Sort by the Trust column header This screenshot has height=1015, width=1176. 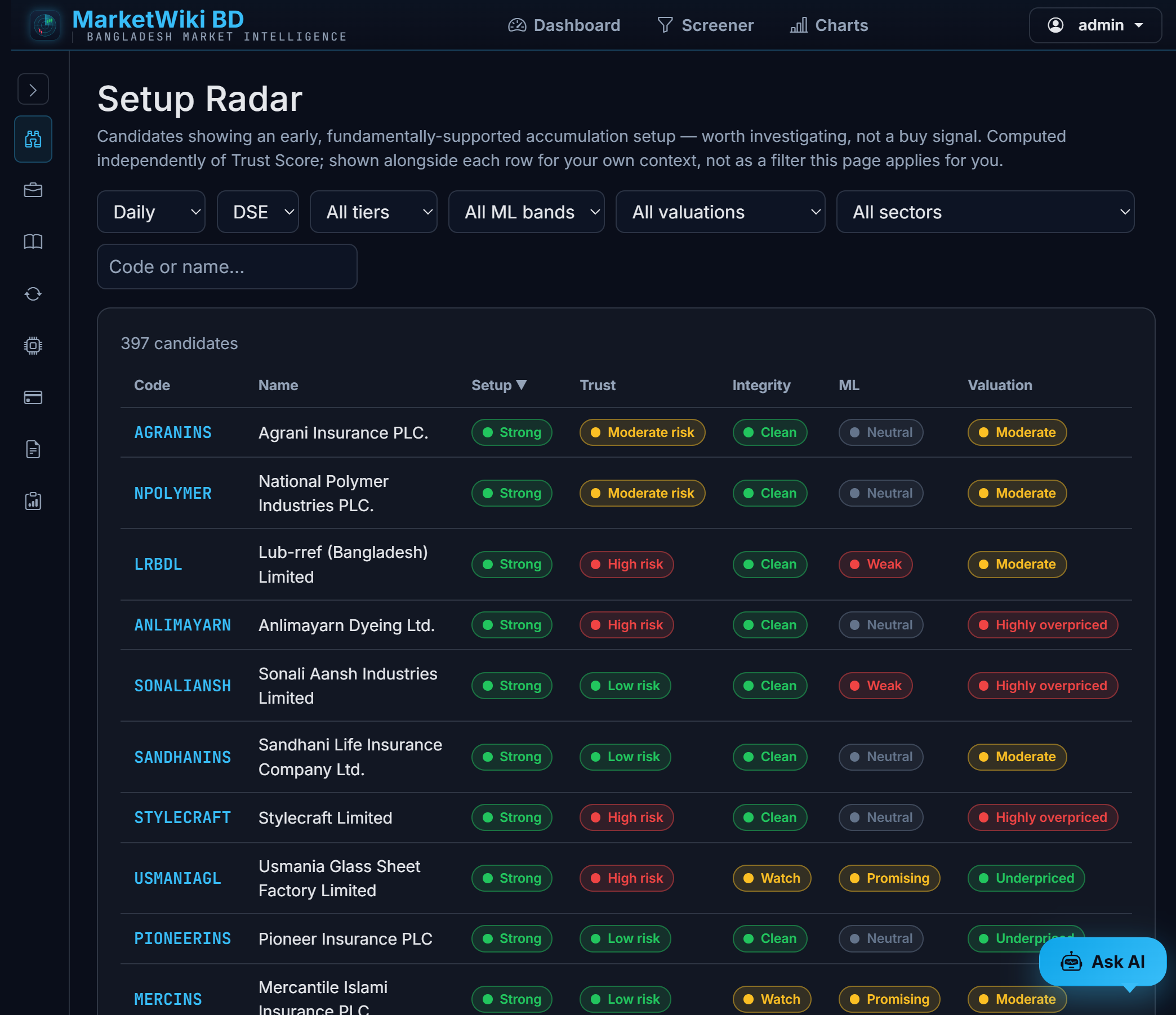[598, 385]
